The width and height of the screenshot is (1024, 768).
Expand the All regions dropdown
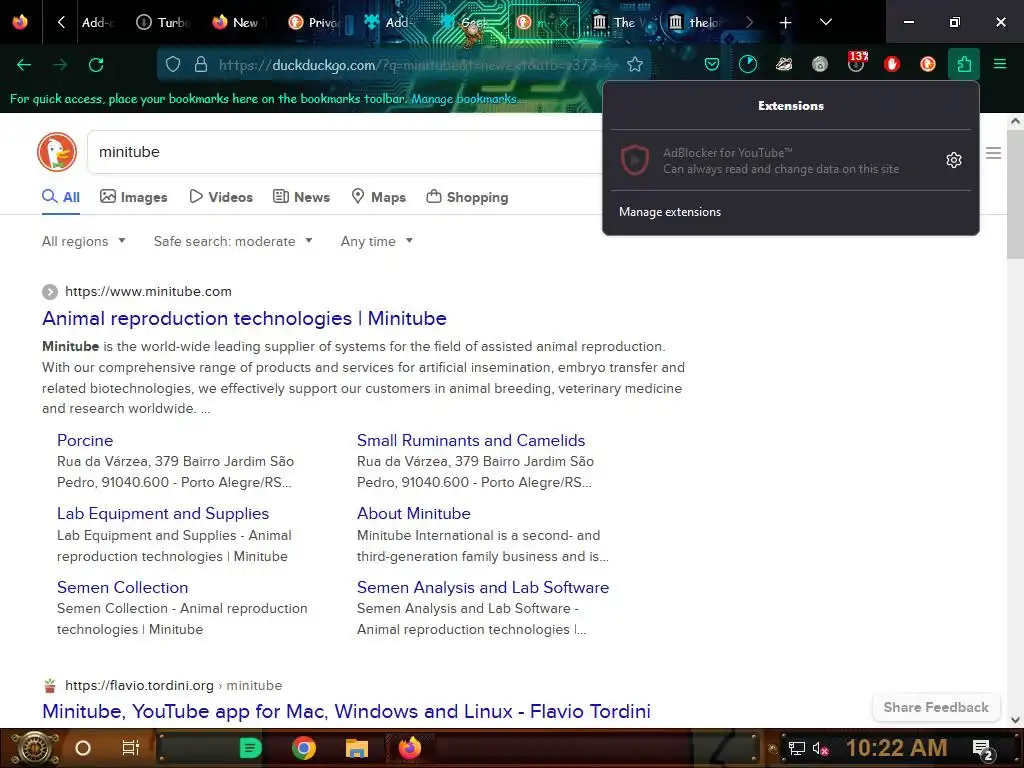[84, 241]
